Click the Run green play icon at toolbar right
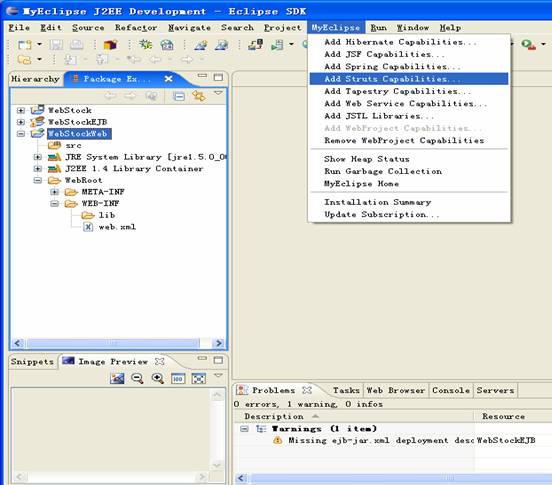The width and height of the screenshot is (552, 485). tap(528, 44)
